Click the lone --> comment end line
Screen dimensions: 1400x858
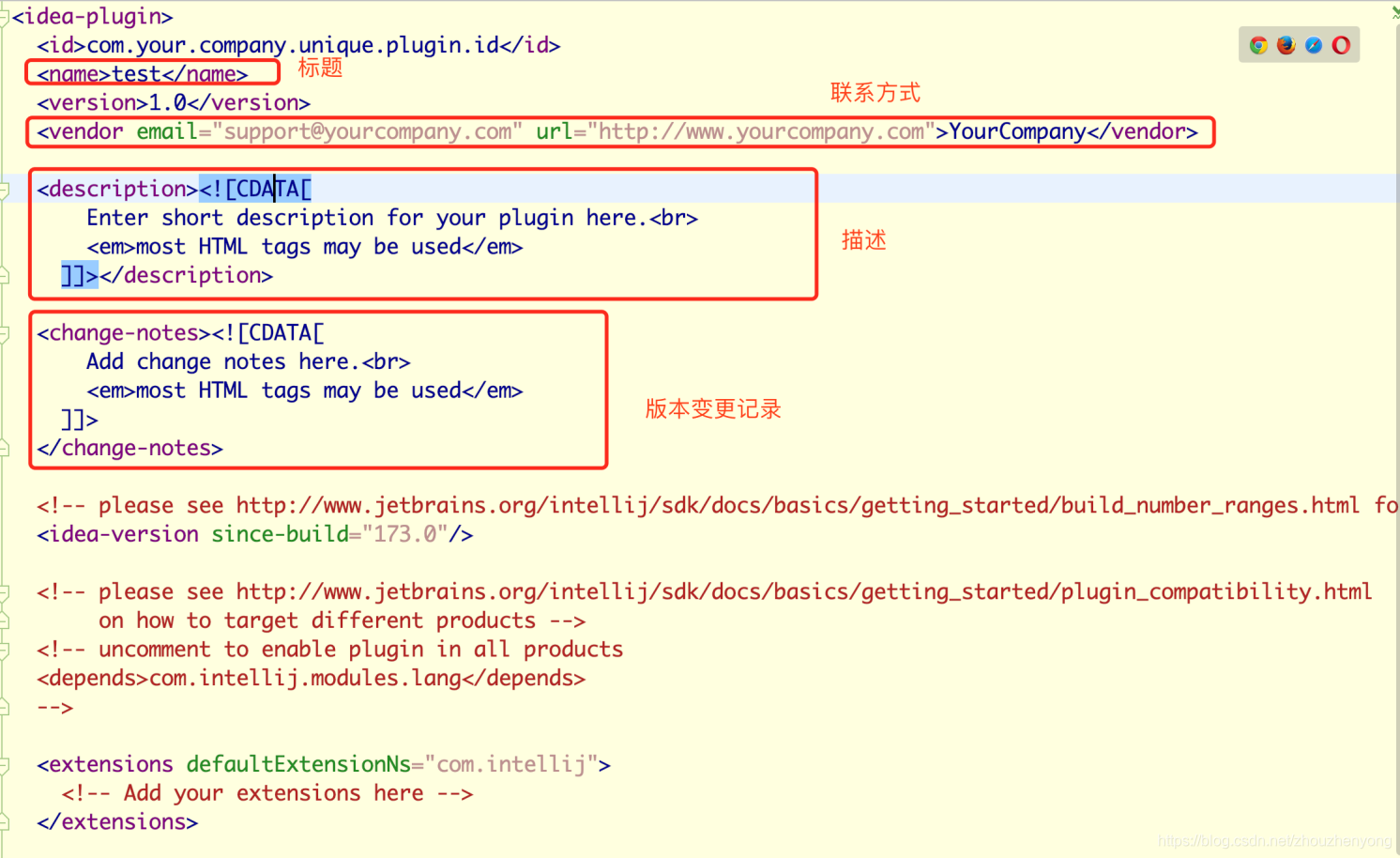tap(54, 708)
